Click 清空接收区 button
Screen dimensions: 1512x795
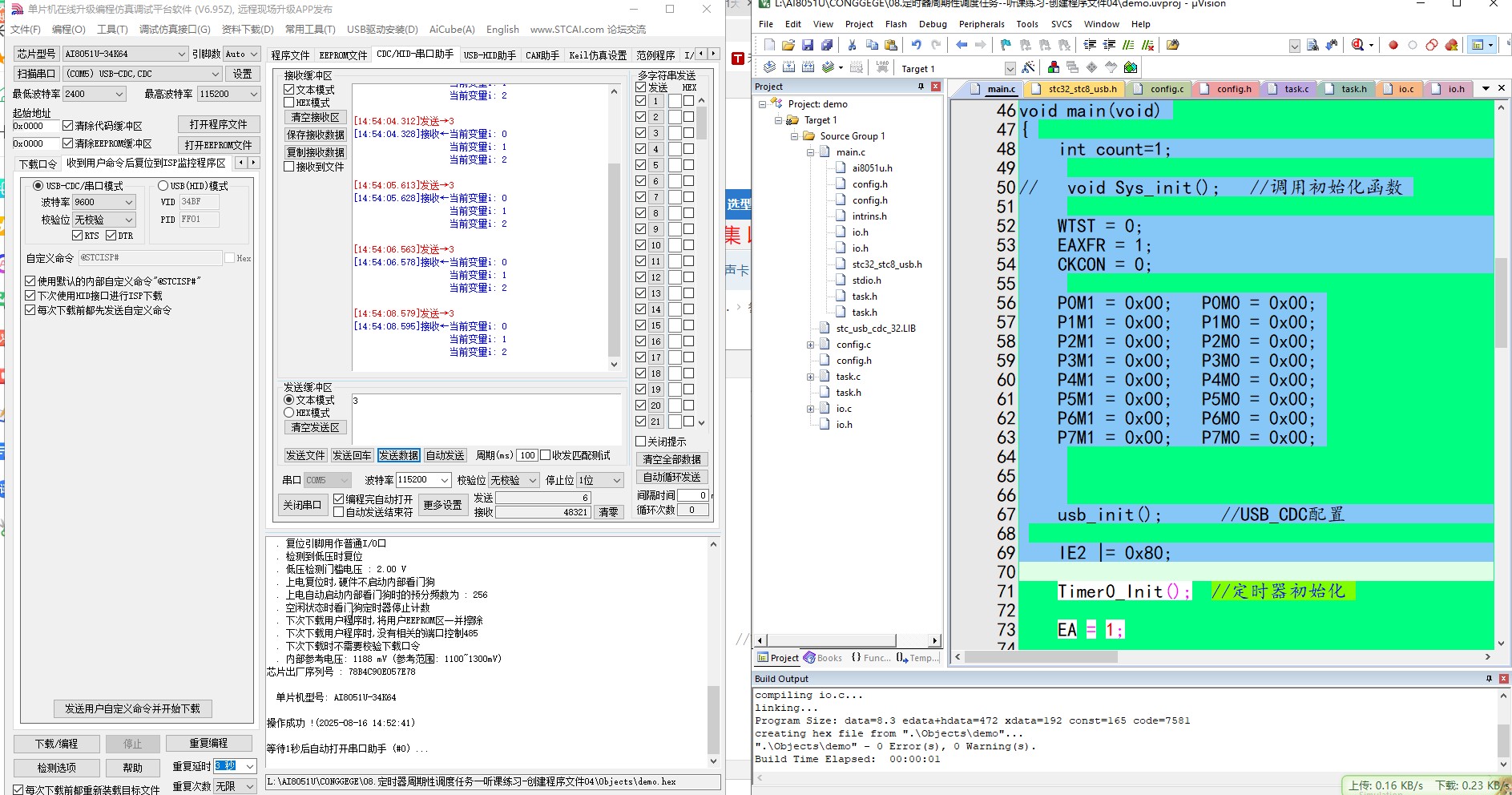[x=316, y=117]
